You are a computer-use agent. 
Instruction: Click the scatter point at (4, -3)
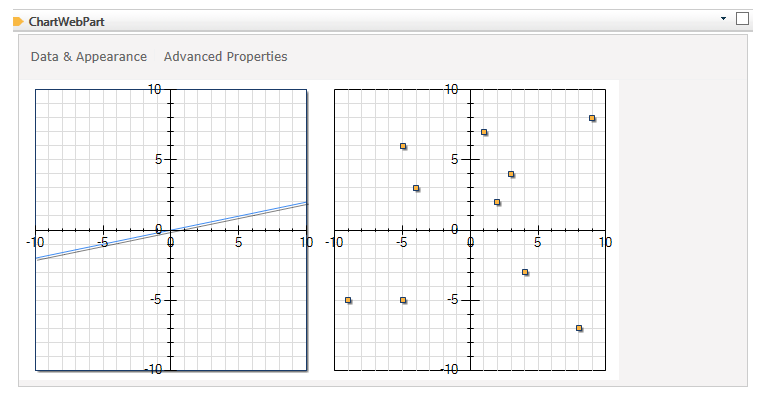click(525, 272)
